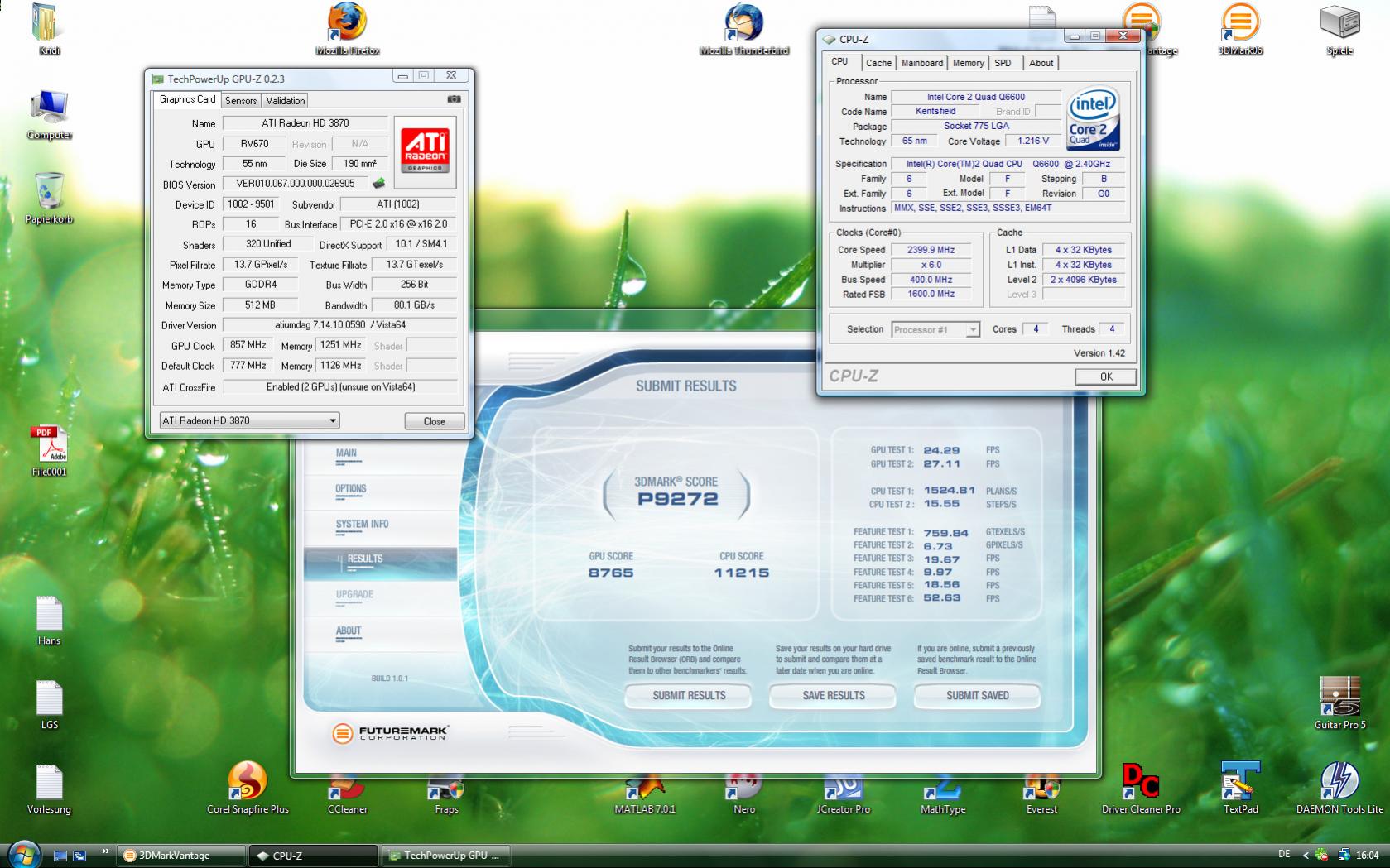This screenshot has width=1390, height=868.
Task: Open the Mozilla Firefox desktop shortcut
Action: (348, 28)
